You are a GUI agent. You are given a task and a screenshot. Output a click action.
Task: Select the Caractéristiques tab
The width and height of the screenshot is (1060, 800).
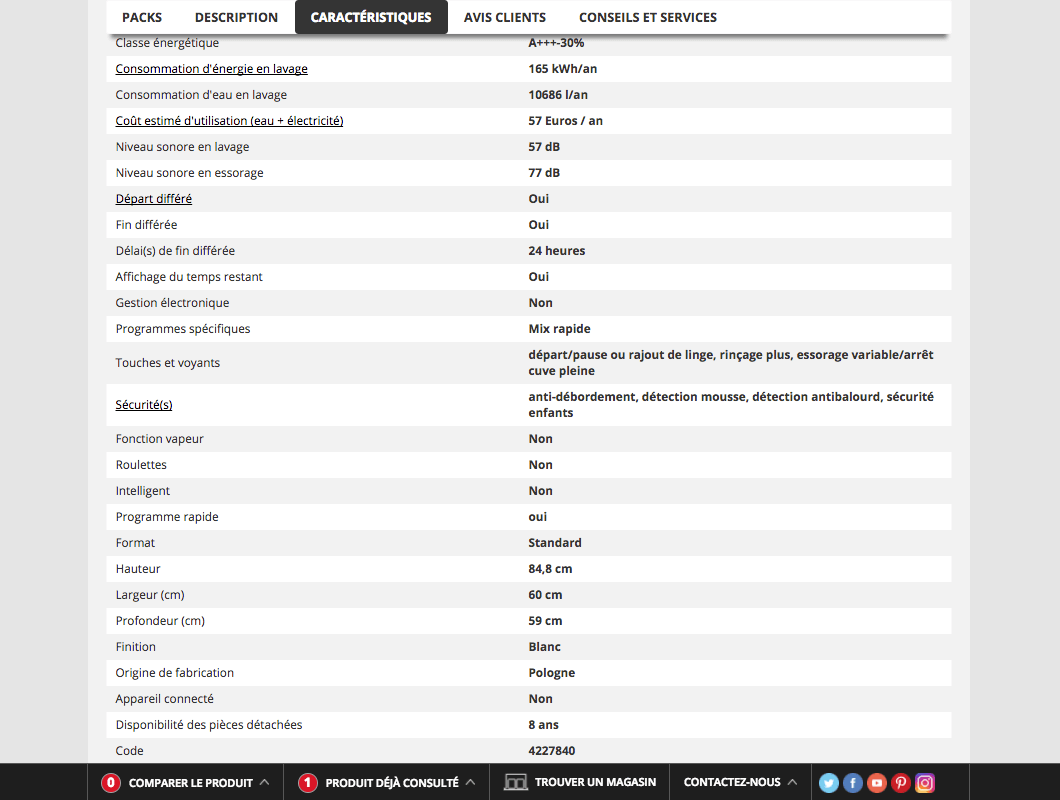point(371,17)
